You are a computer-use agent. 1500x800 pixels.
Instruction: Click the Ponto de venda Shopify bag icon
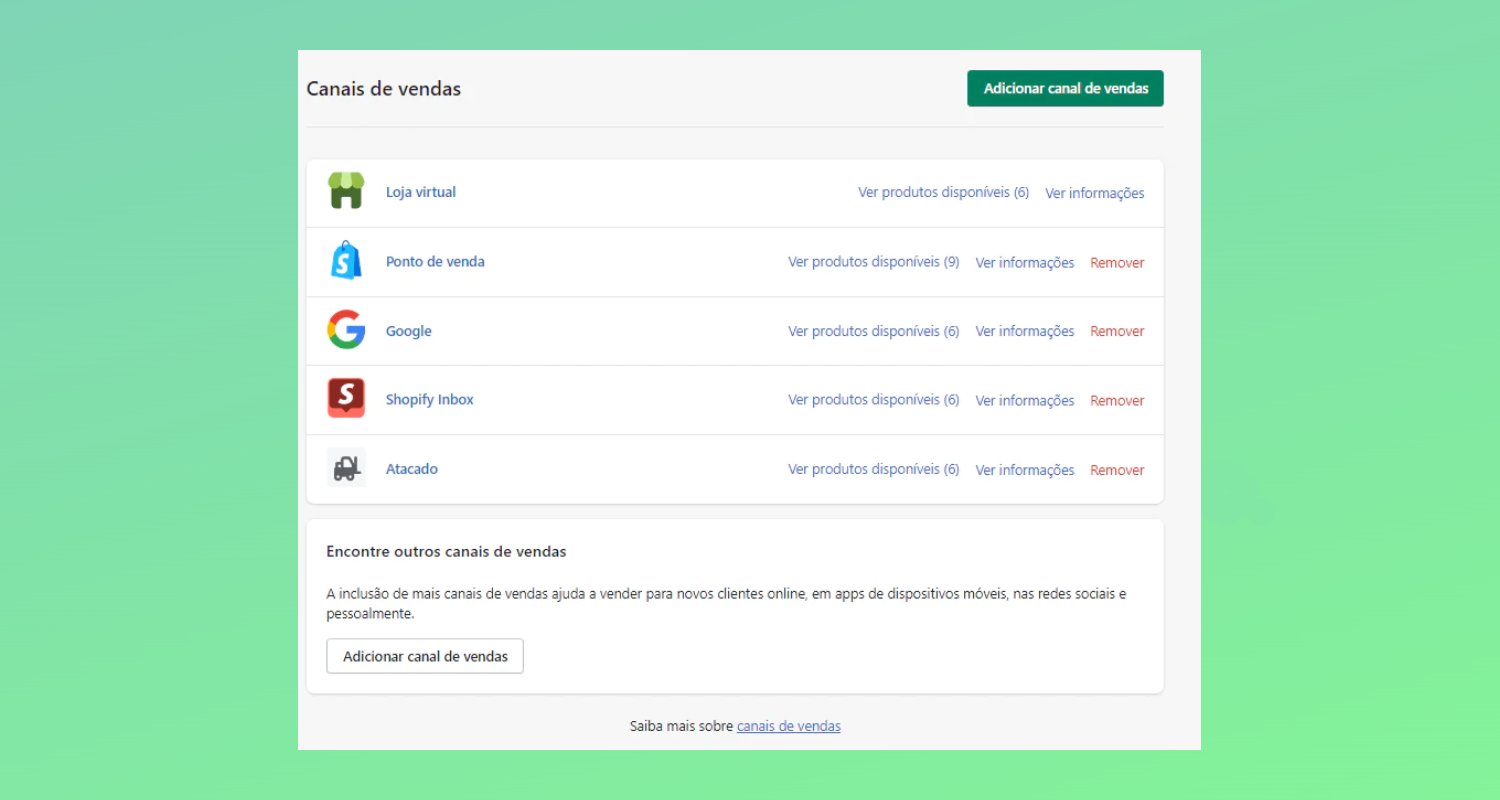[346, 261]
